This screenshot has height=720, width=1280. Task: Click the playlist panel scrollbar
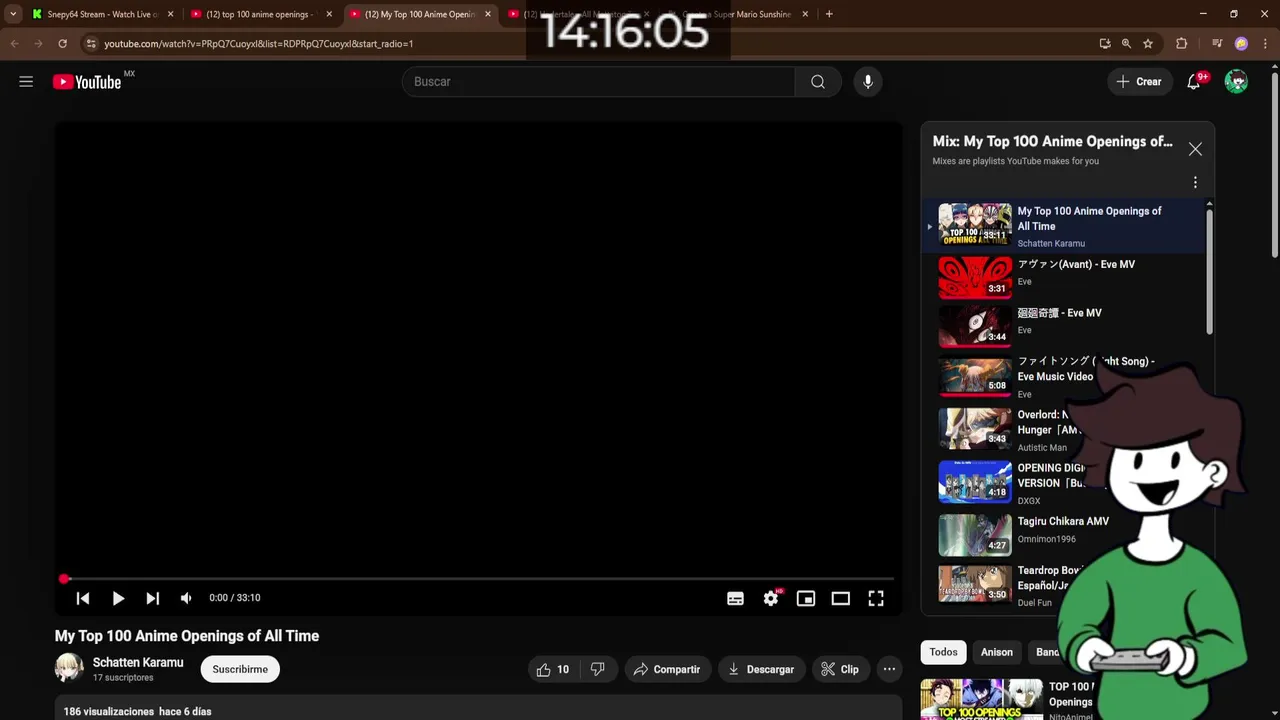coord(1209,270)
